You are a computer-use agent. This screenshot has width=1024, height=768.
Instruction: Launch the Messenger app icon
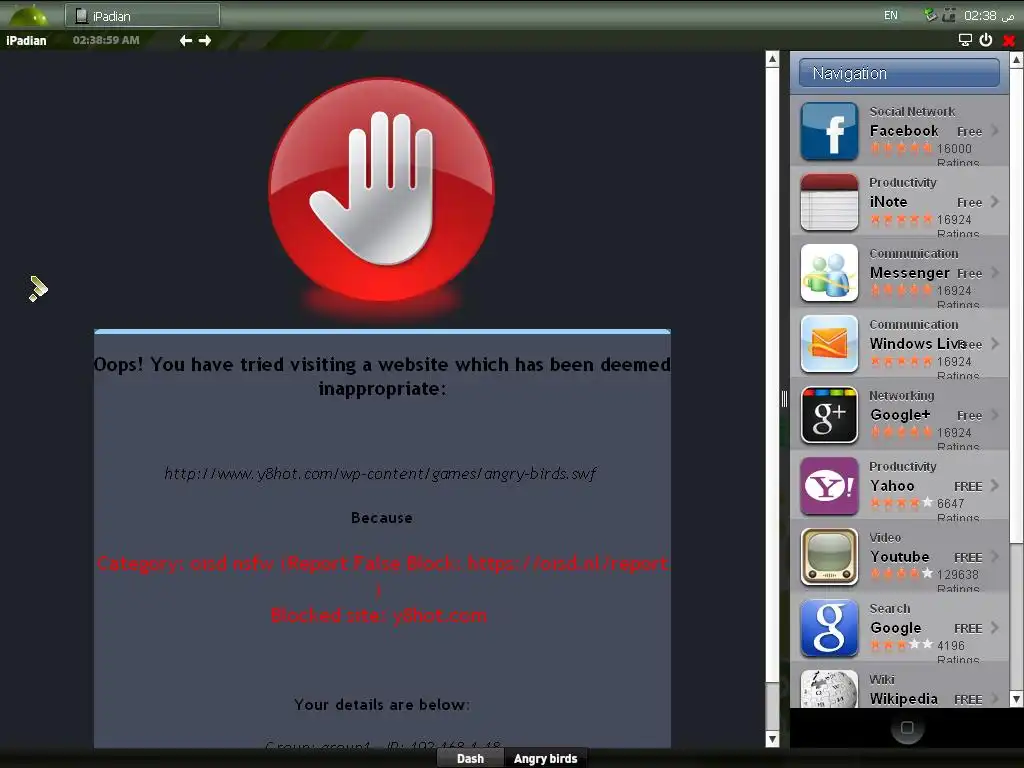829,273
